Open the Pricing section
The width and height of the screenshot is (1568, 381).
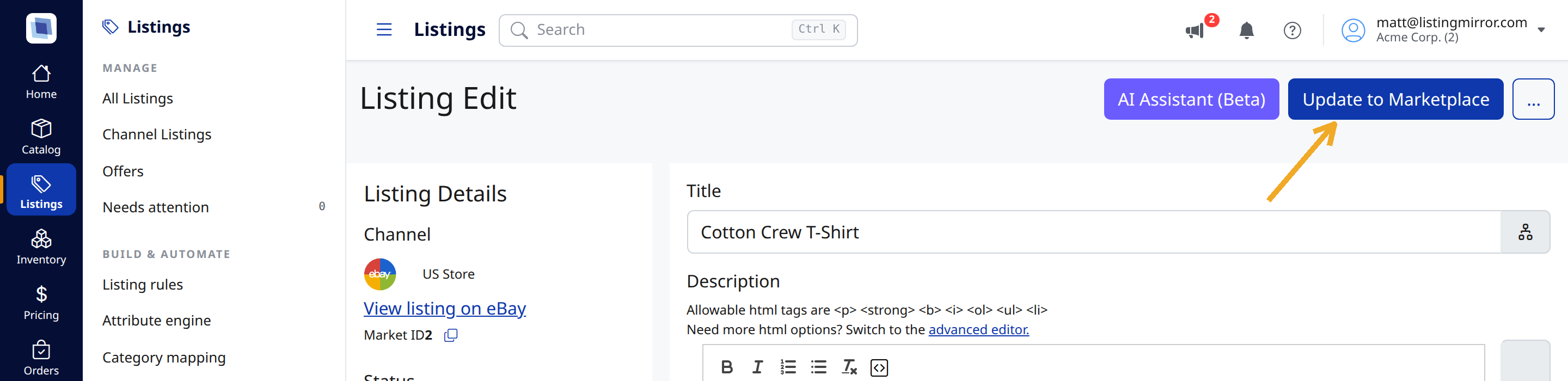coord(41,303)
